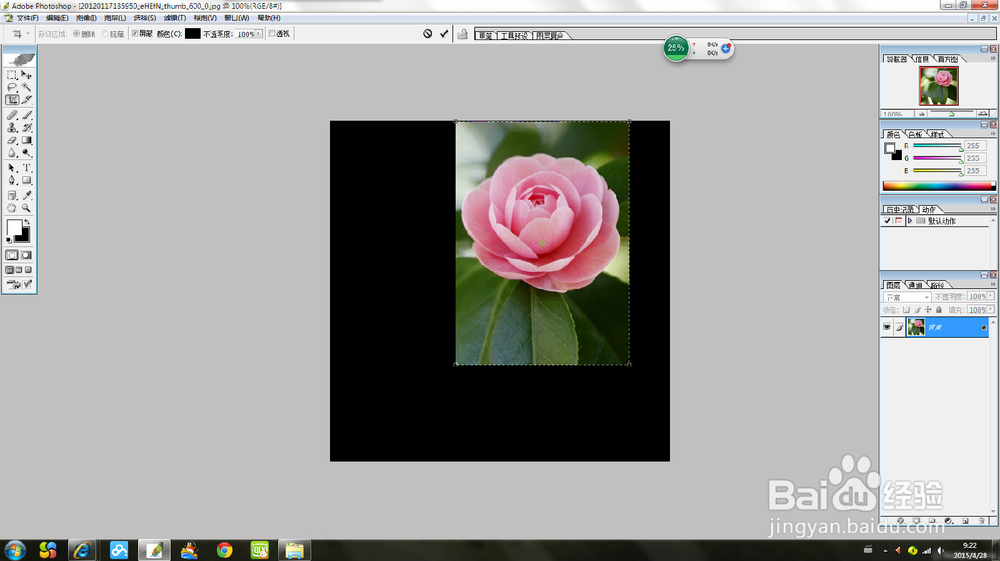
Task: Click the shield color black swatch
Action: click(x=193, y=34)
